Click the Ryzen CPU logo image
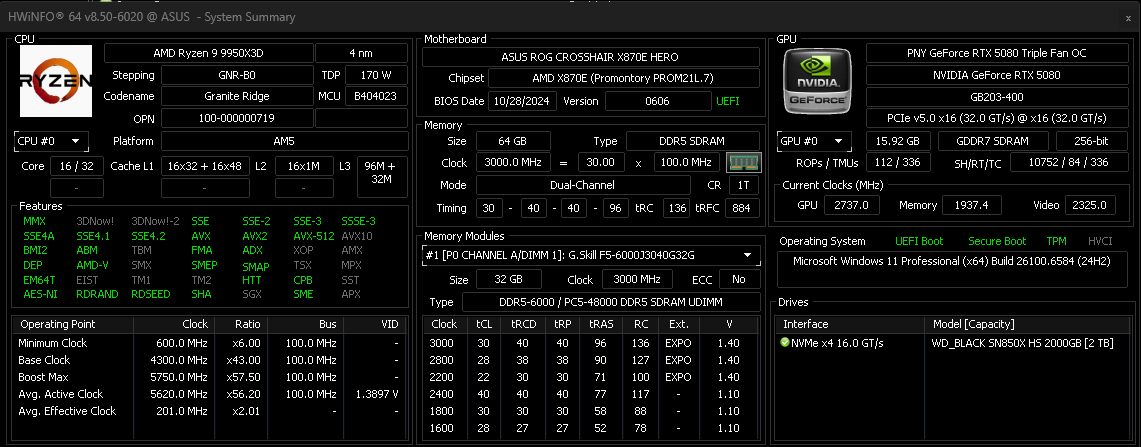This screenshot has height=447, width=1141. [x=56, y=81]
